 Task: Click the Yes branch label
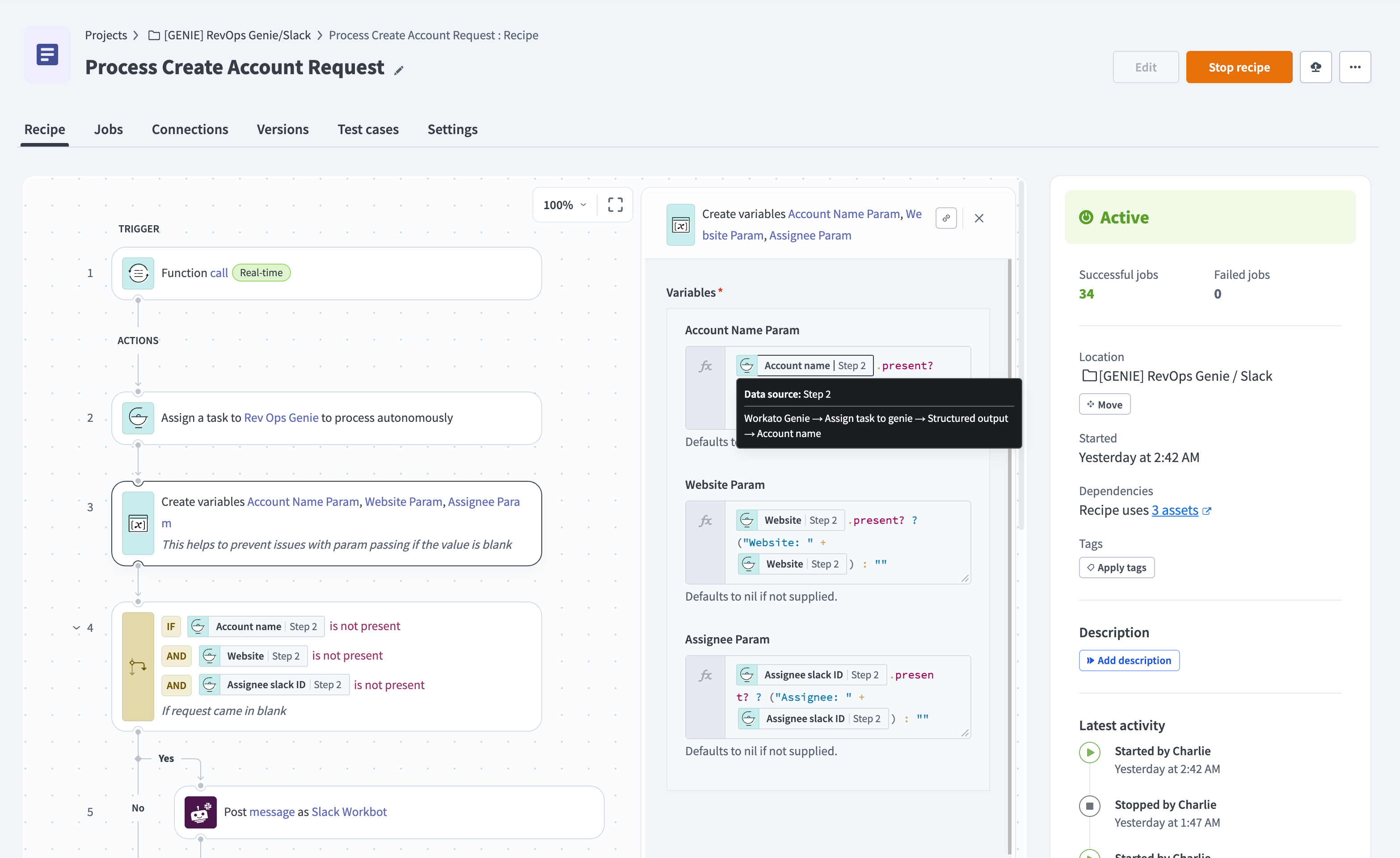166,758
